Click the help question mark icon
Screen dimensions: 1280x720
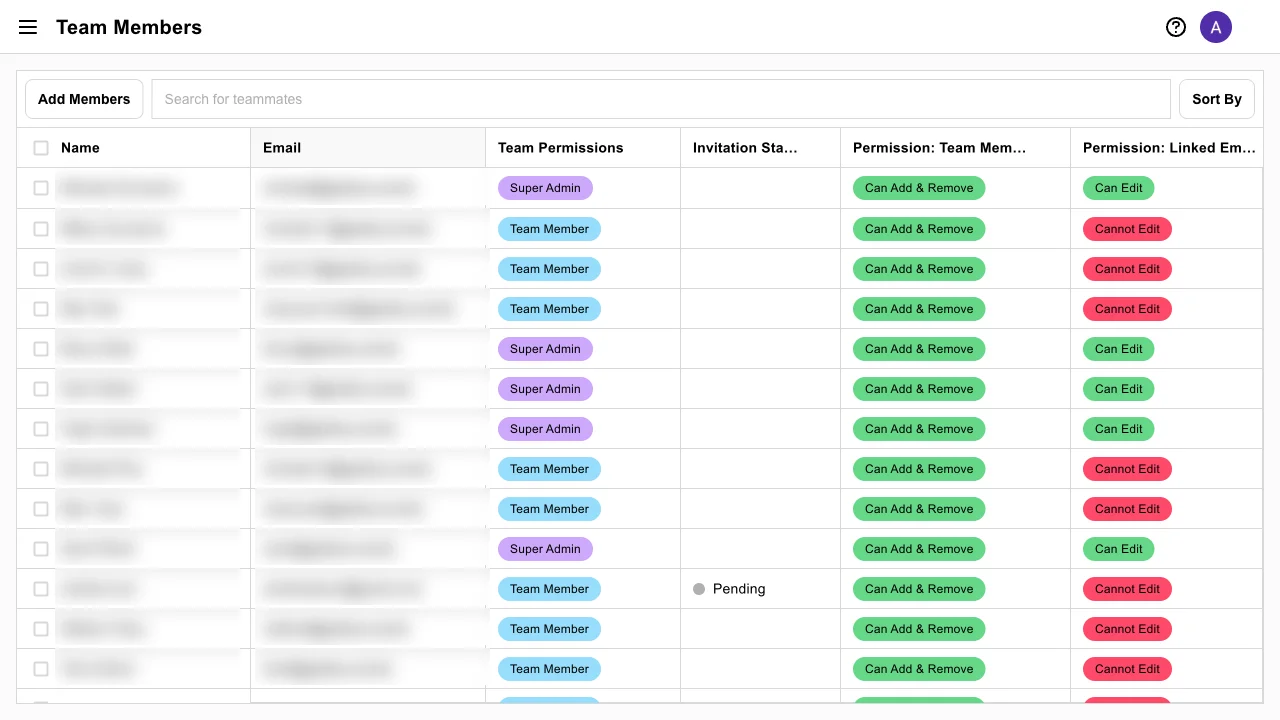(x=1176, y=27)
